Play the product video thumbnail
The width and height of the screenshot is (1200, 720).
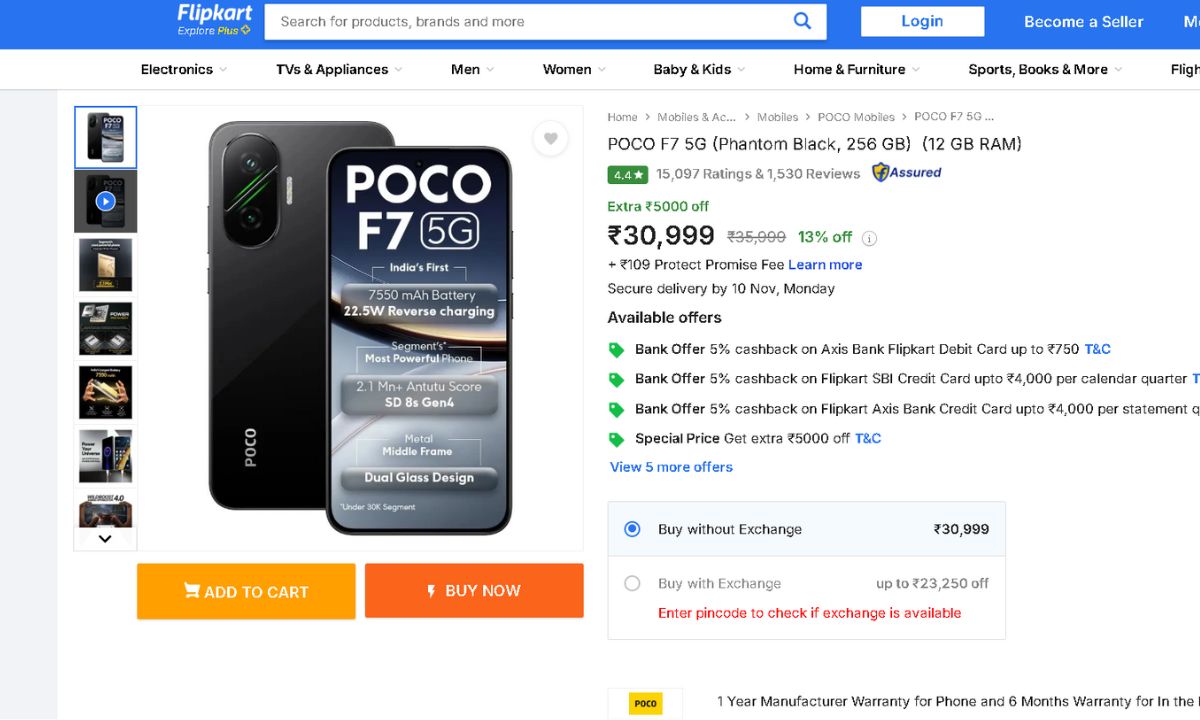tap(106, 201)
